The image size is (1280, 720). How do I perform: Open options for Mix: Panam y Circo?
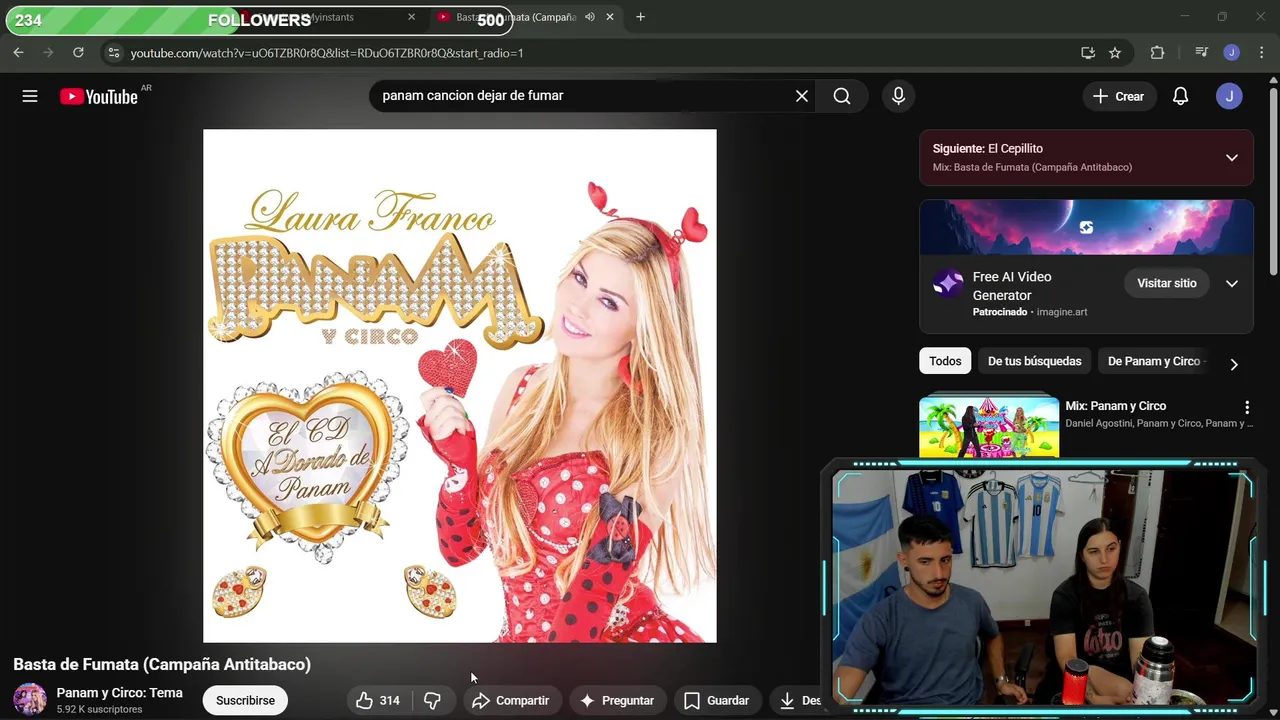[1246, 407]
